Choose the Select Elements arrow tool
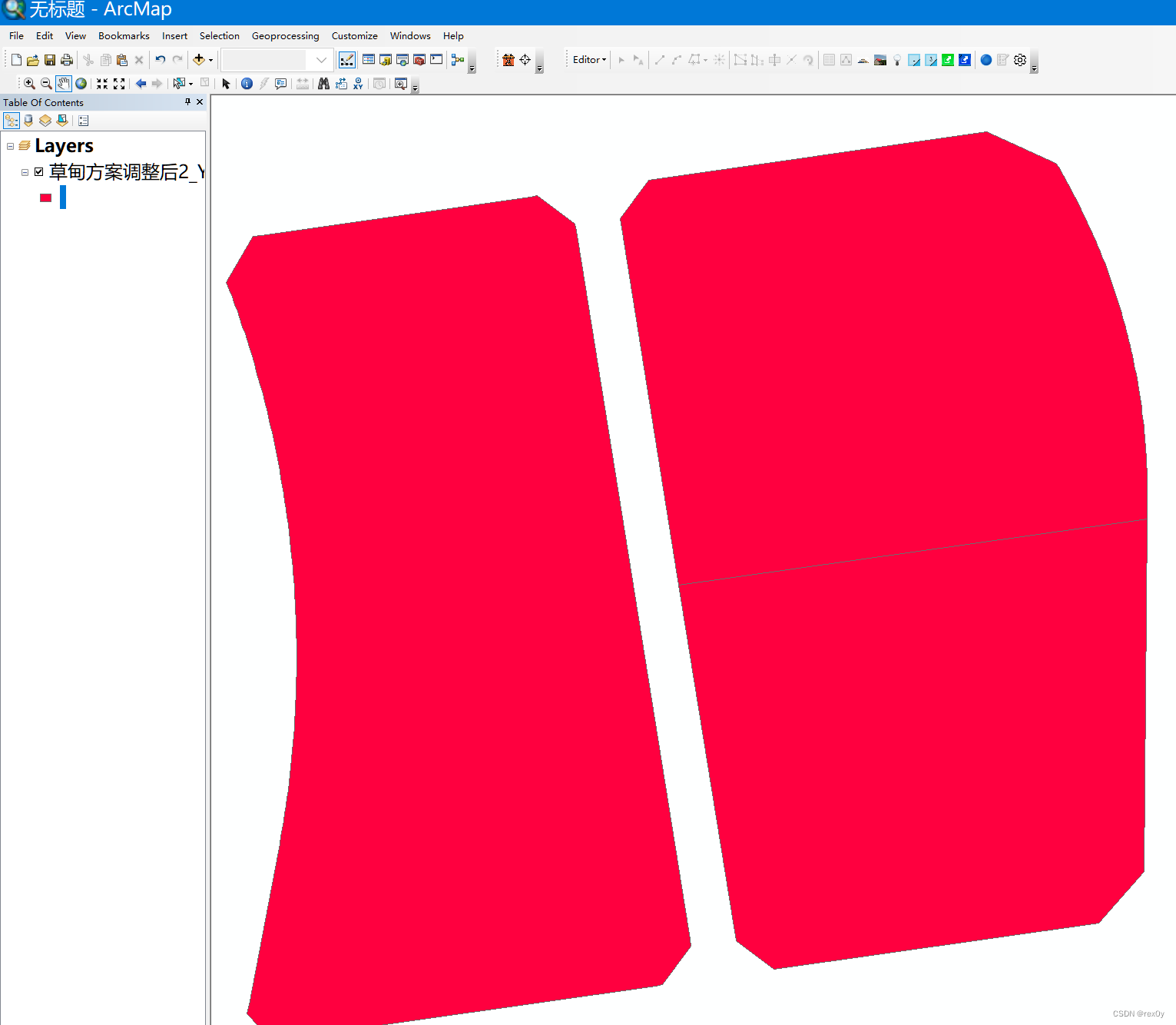1176x1025 pixels. click(x=226, y=84)
